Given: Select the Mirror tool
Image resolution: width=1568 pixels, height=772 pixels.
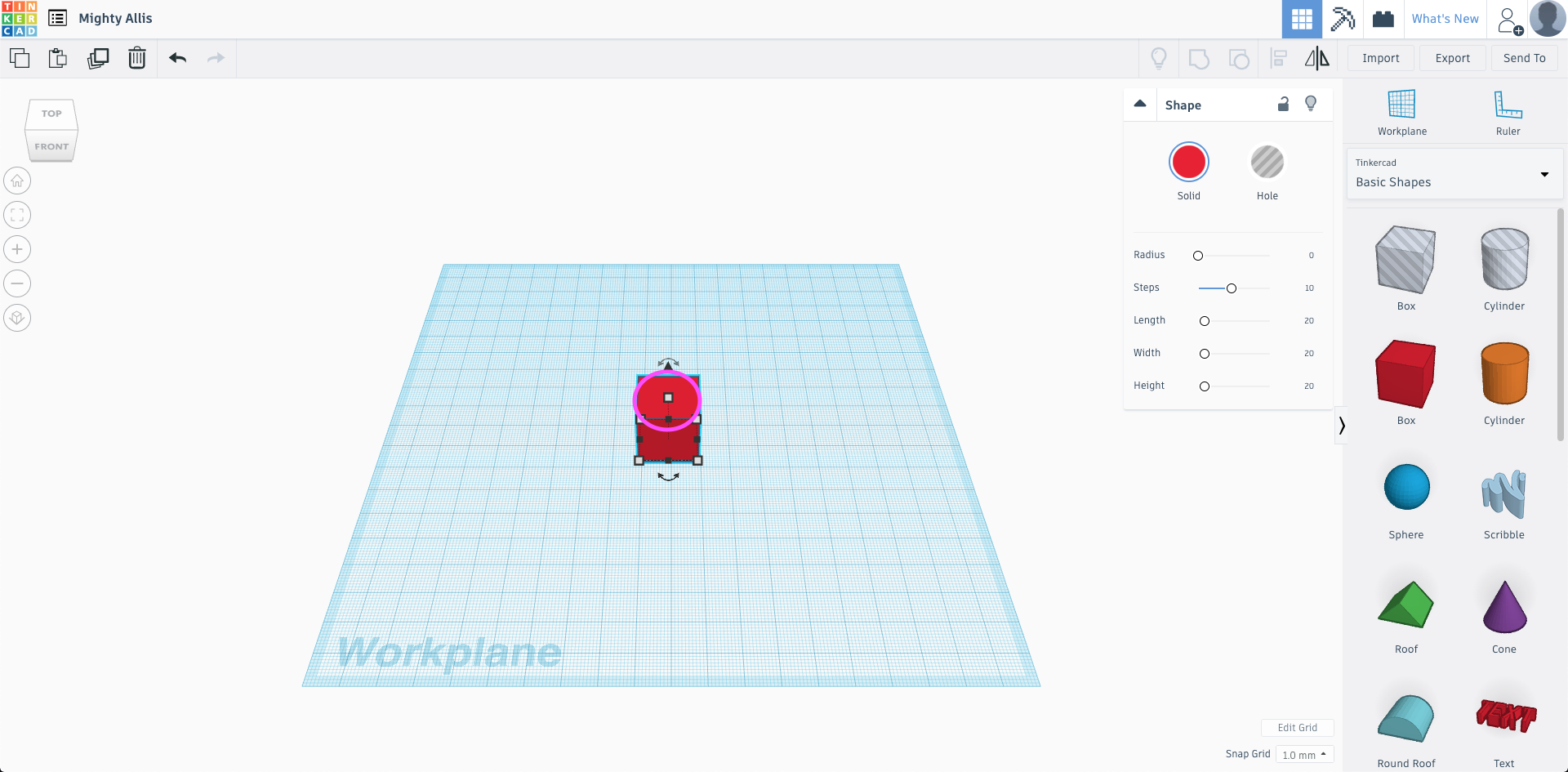Looking at the screenshot, I should coord(1316,58).
